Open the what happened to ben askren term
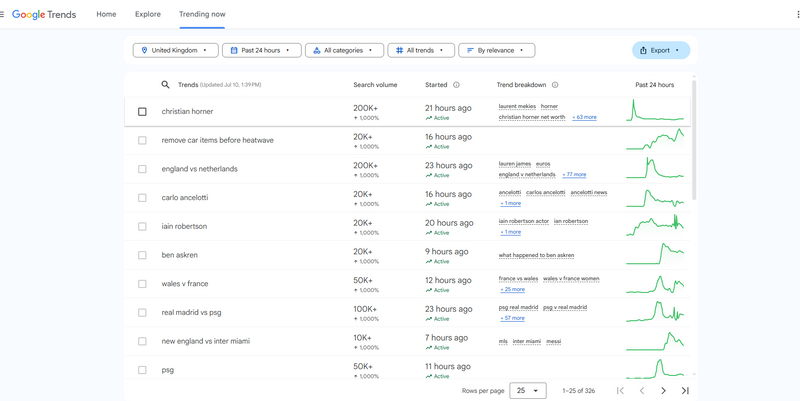Viewport: 800px width, 401px height. coord(537,255)
